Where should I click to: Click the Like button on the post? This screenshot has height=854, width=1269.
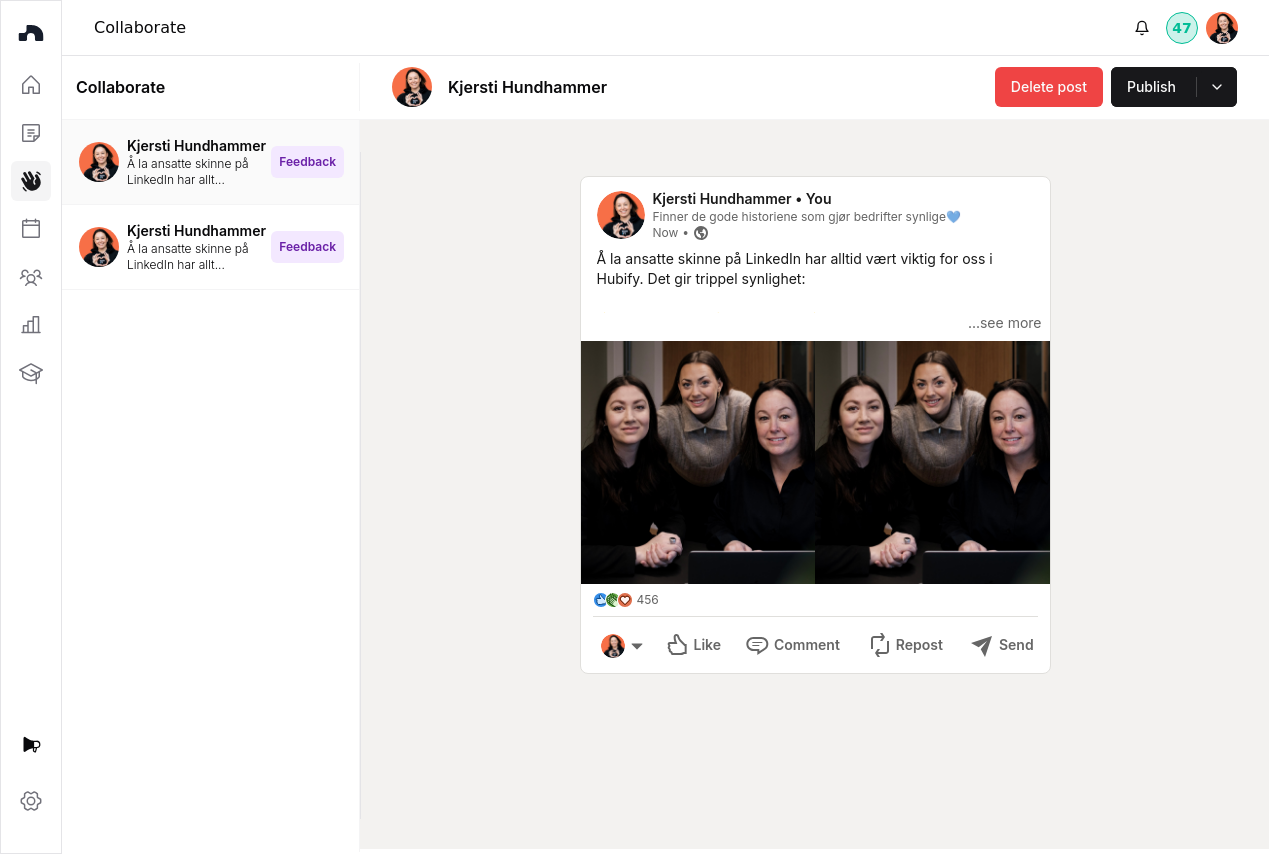point(694,645)
